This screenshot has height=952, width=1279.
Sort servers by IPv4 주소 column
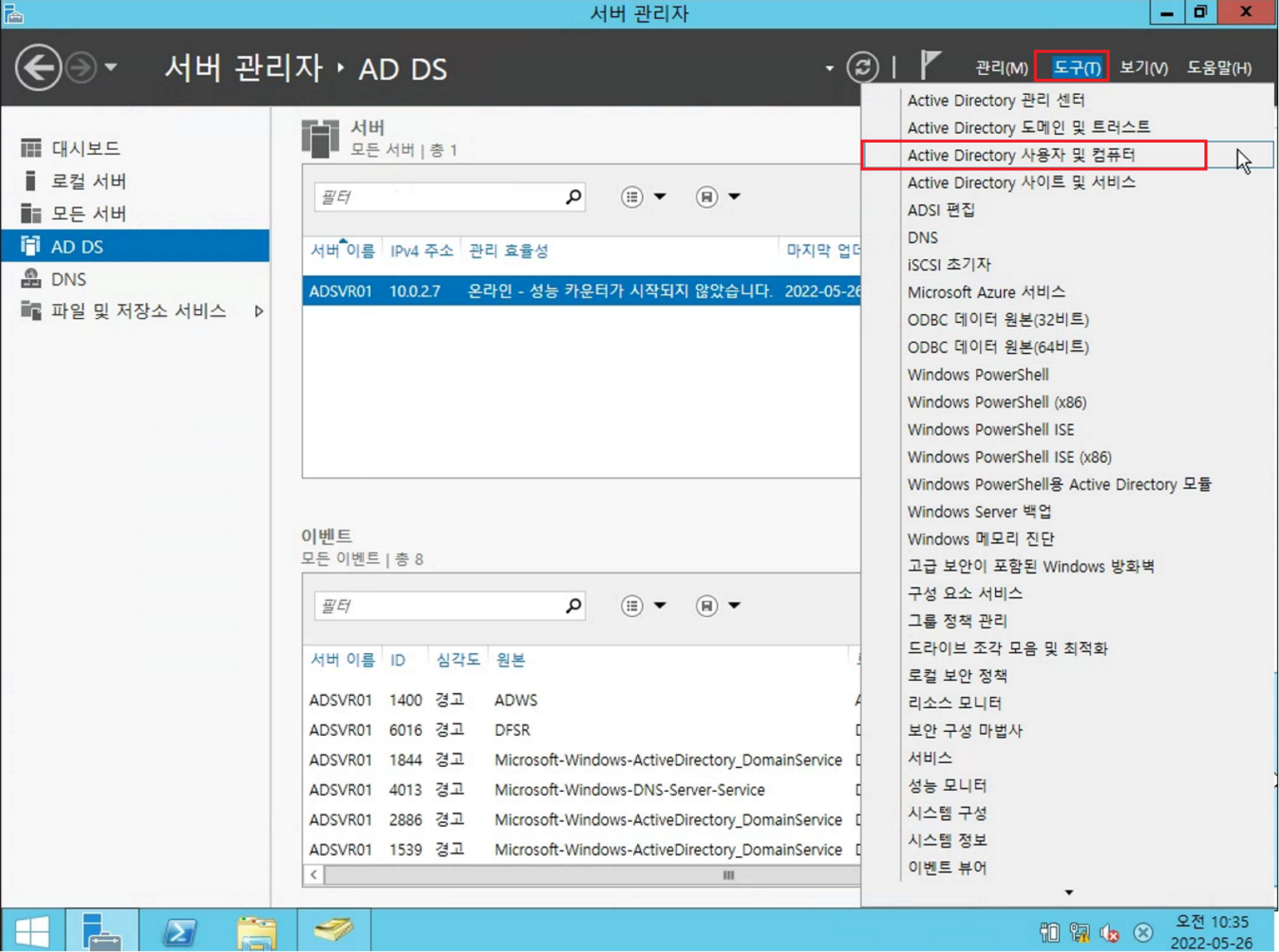[421, 251]
